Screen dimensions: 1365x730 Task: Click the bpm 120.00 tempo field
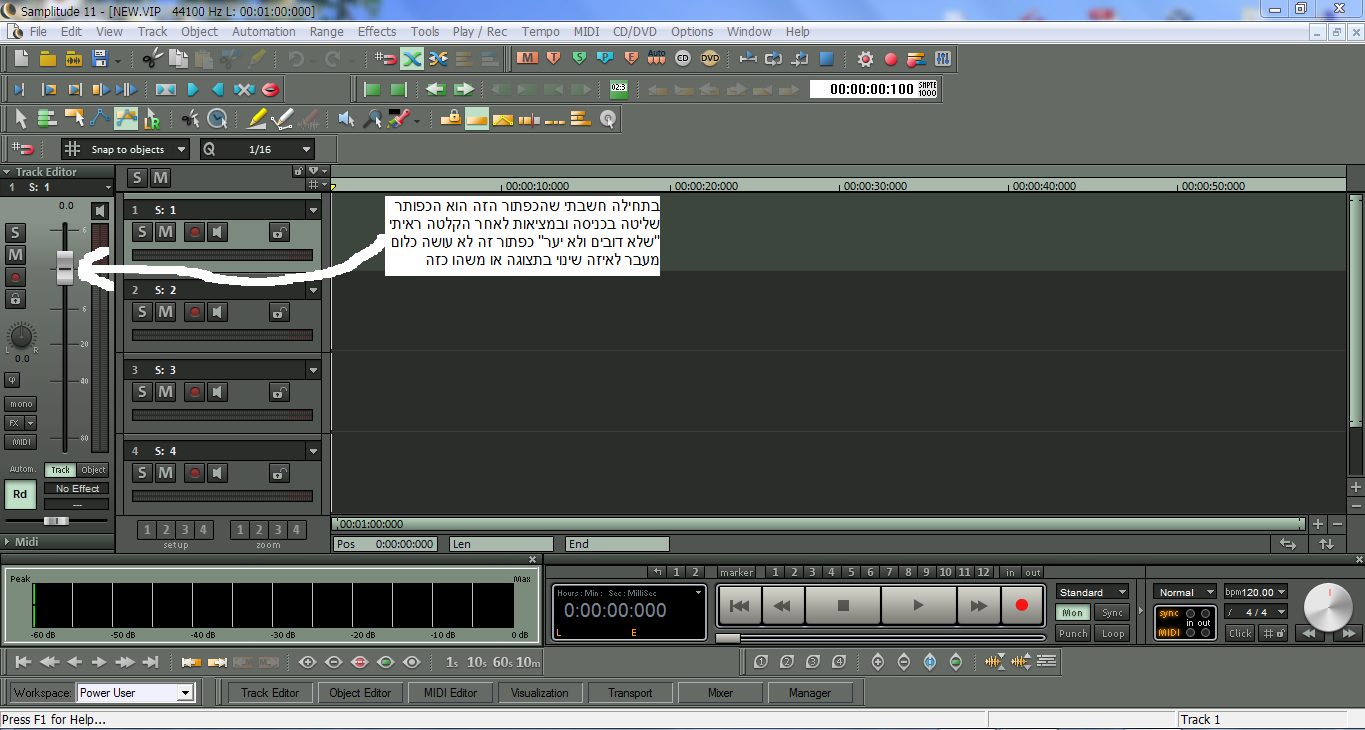point(1256,592)
